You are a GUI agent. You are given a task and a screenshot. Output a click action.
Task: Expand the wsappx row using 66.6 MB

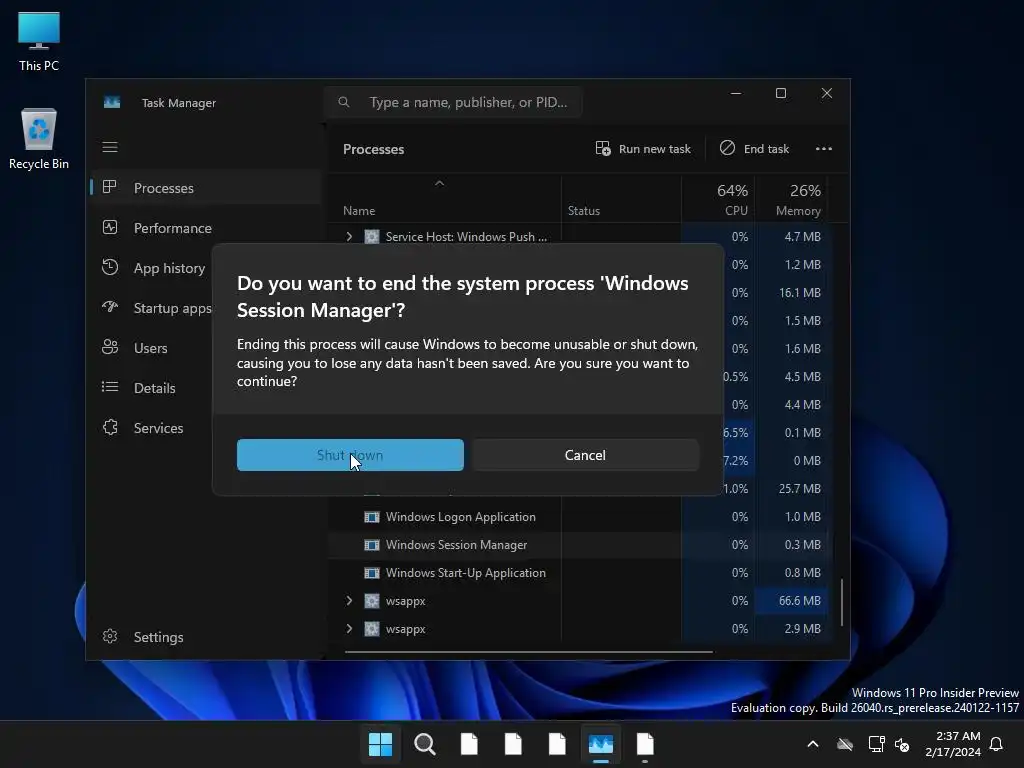[349, 601]
